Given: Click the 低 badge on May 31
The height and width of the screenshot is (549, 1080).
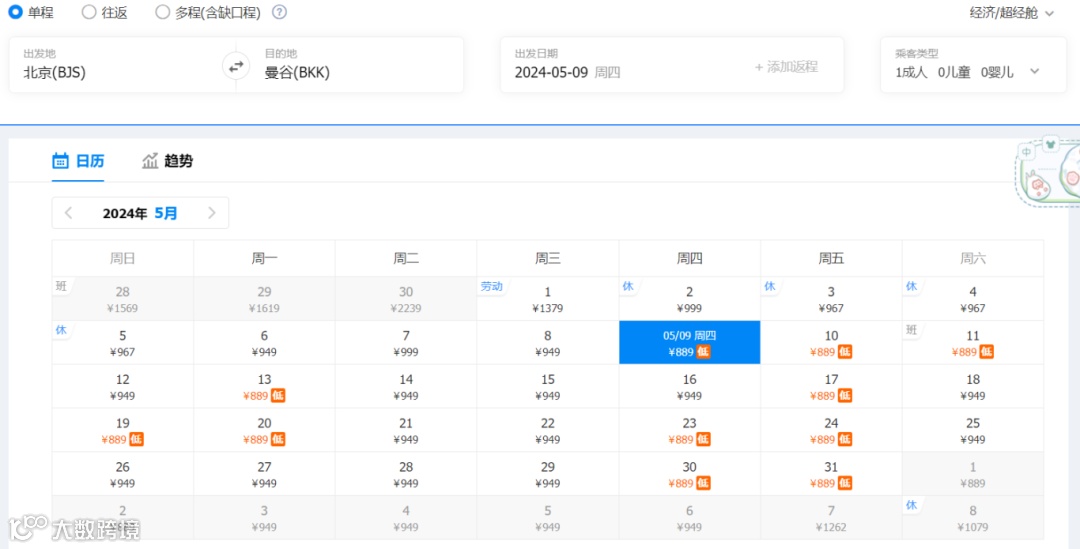Looking at the screenshot, I should pyautogui.click(x=844, y=483).
